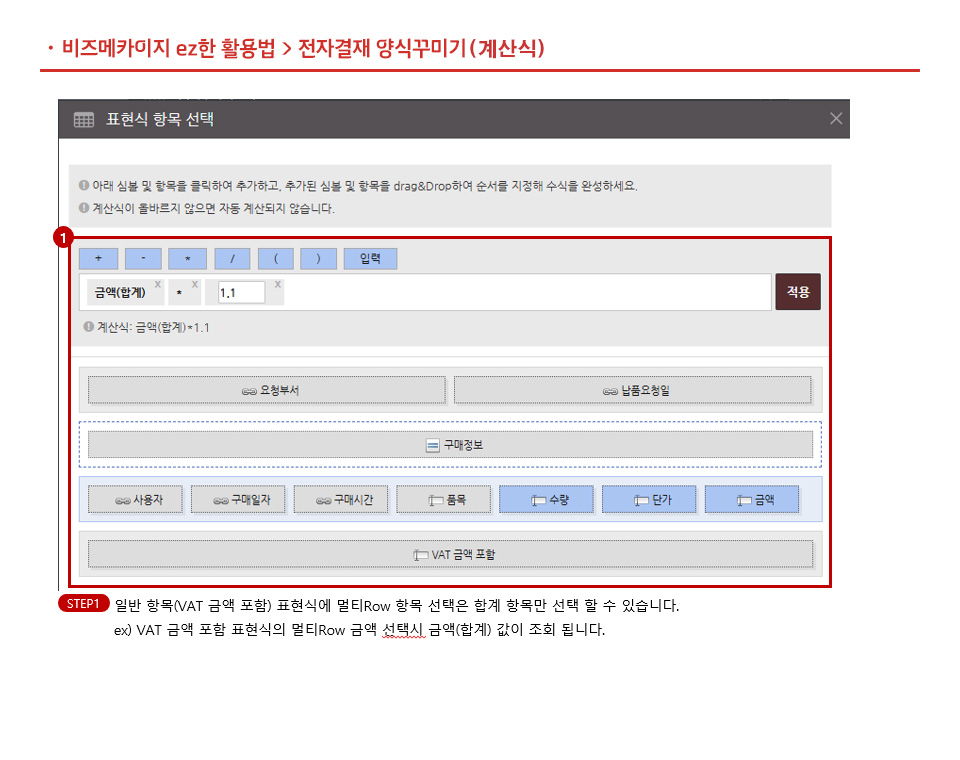Select the 사용자 field item
Image resolution: width=960 pixels, height=760 pixels.
click(135, 498)
